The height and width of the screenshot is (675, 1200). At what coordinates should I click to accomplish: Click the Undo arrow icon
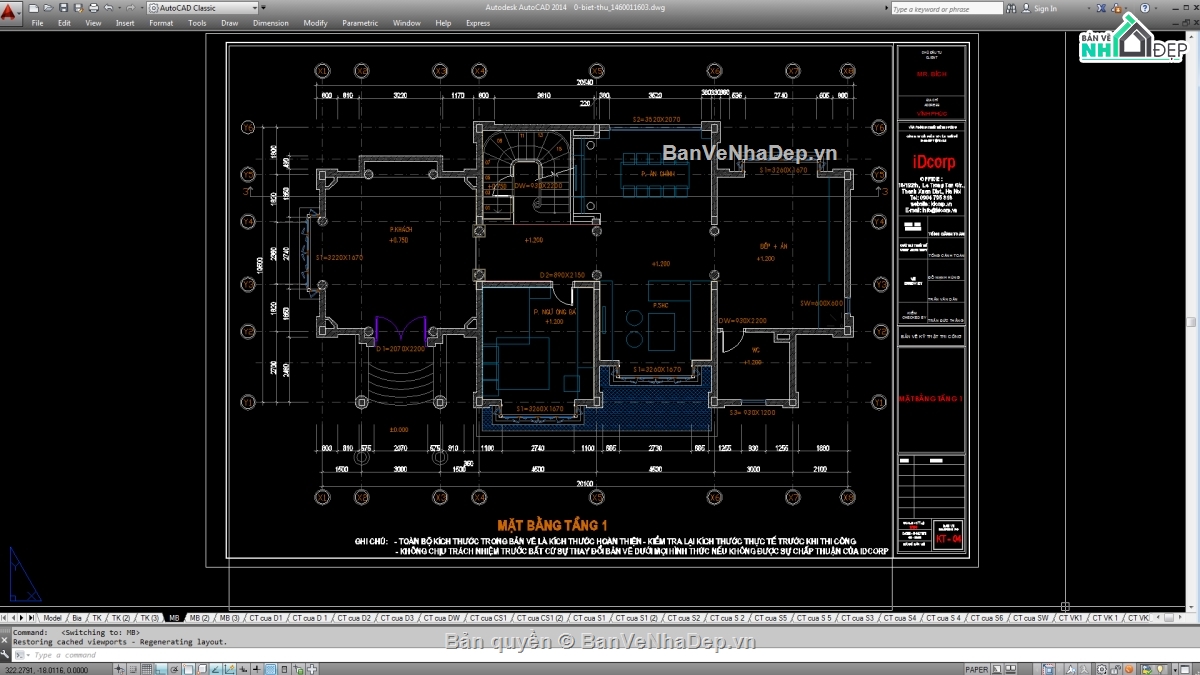[108, 8]
